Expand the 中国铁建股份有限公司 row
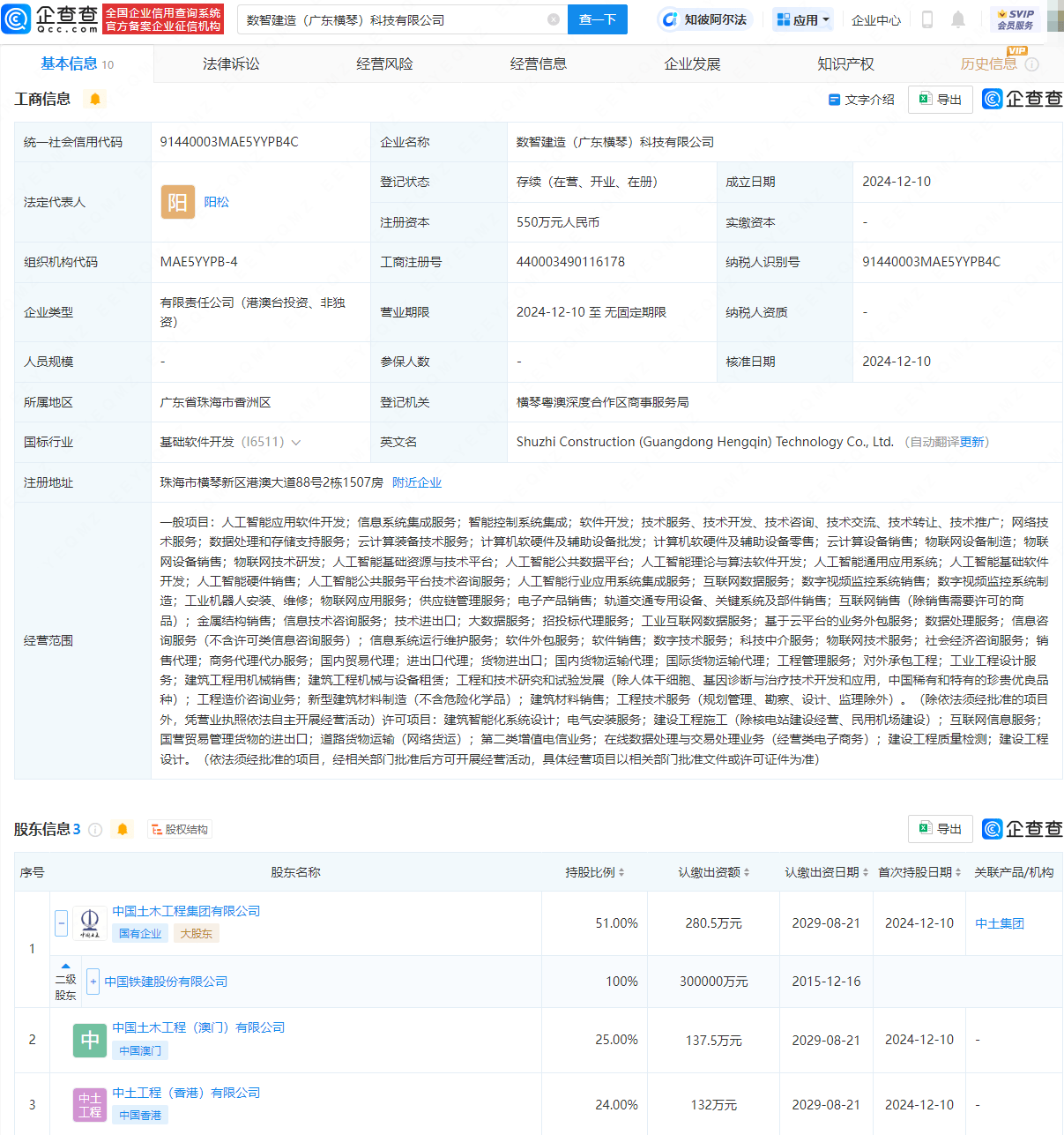 [93, 982]
